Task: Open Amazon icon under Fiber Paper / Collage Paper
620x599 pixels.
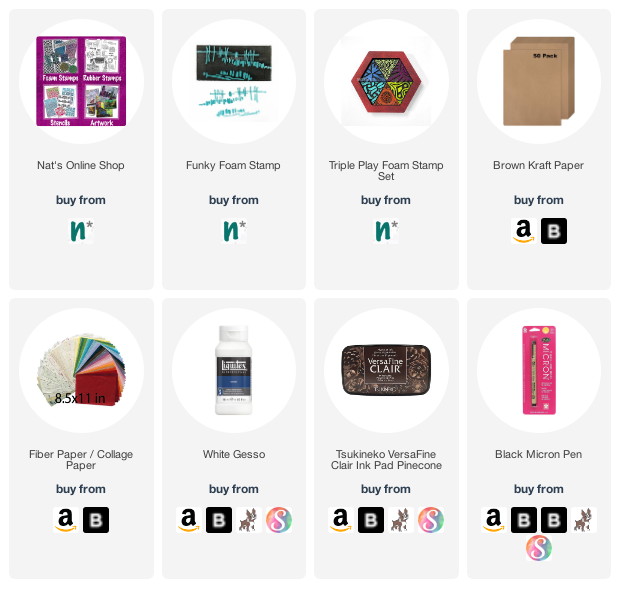Action: coord(66,520)
